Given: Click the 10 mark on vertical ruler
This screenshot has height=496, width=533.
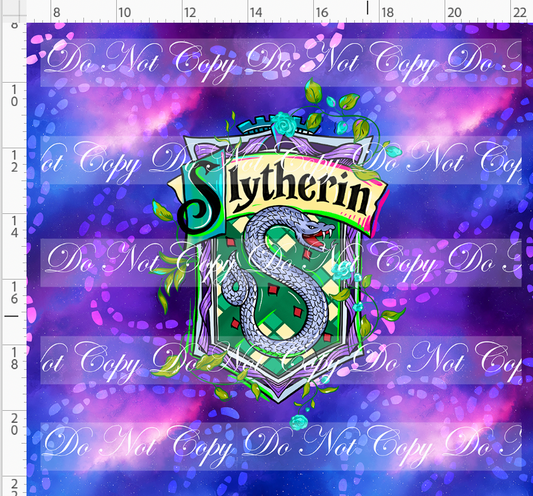Looking at the screenshot, I should point(14,96).
